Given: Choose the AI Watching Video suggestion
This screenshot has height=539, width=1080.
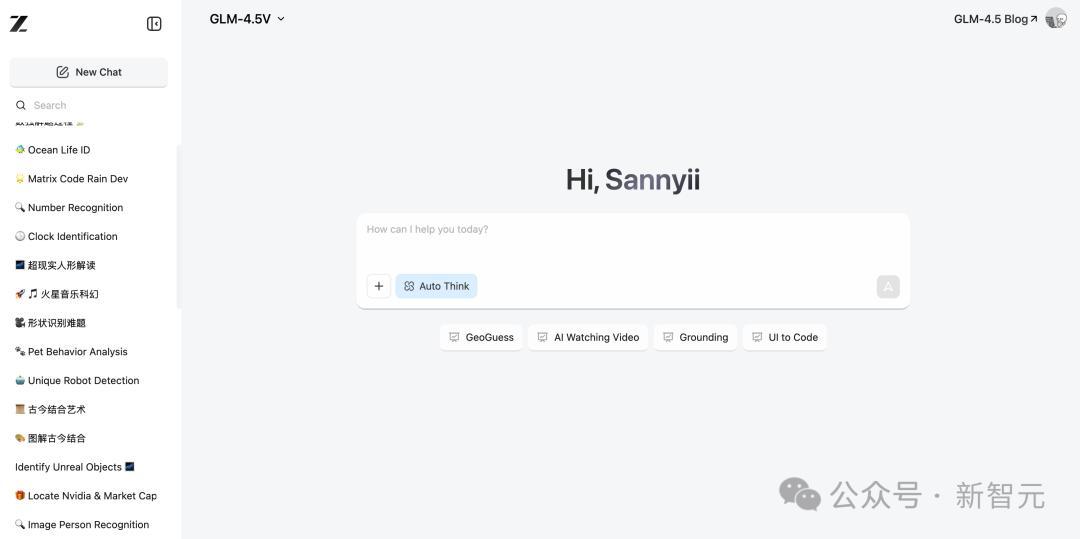Looking at the screenshot, I should (x=588, y=337).
